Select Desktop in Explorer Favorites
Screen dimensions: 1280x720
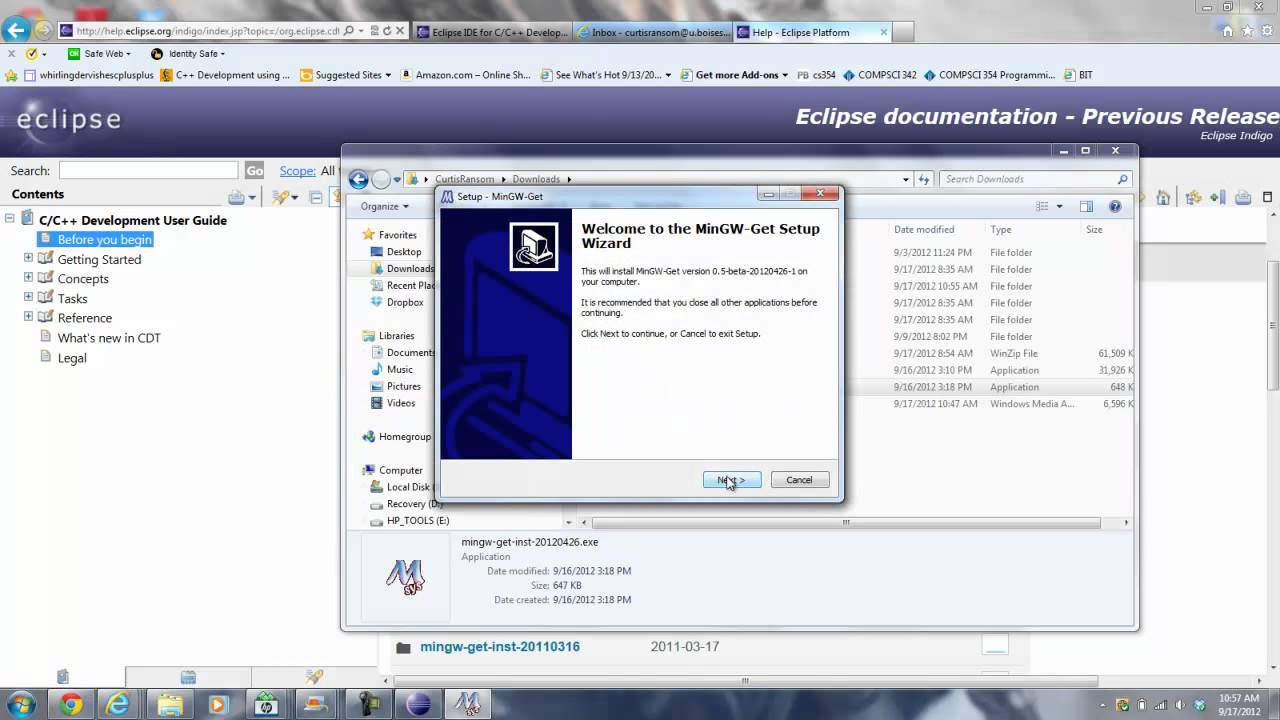(x=403, y=252)
